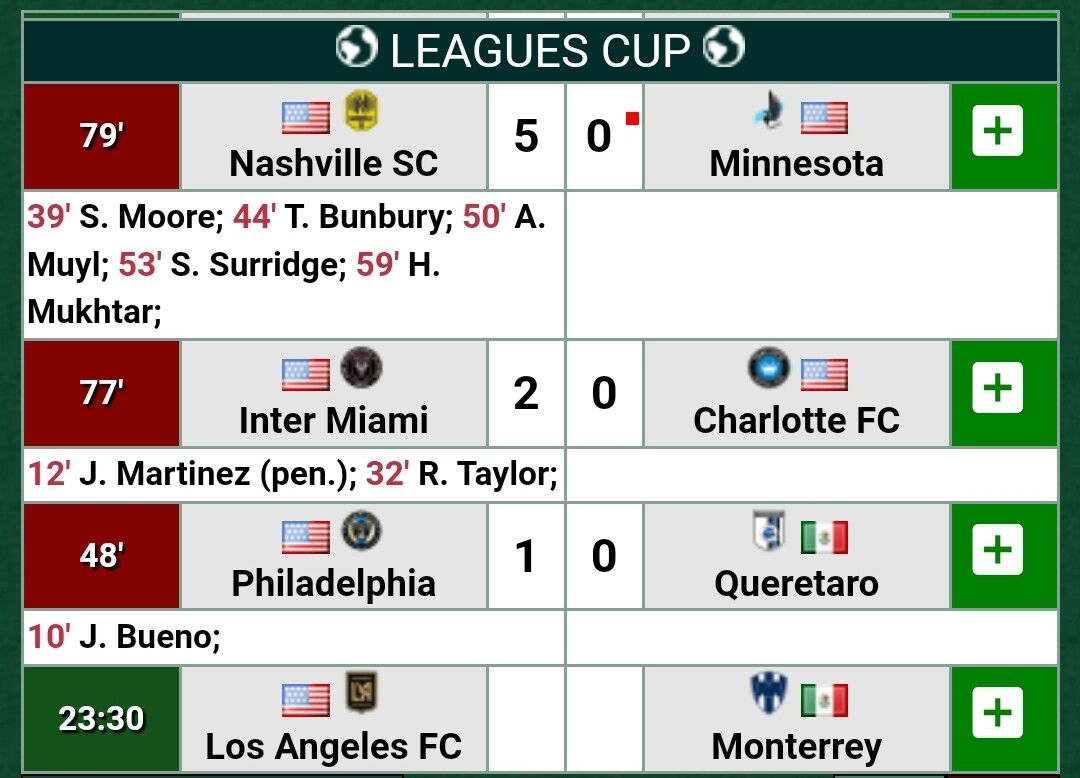The width and height of the screenshot is (1080, 778).
Task: Expand the Inter Miami vs Charlotte FC match
Action: click(x=997, y=388)
